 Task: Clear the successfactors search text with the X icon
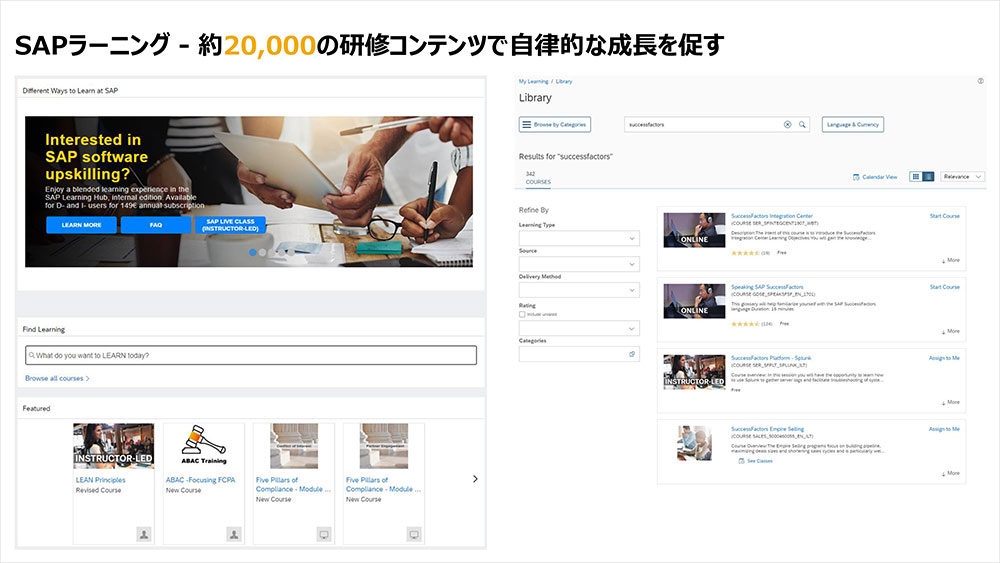click(787, 124)
